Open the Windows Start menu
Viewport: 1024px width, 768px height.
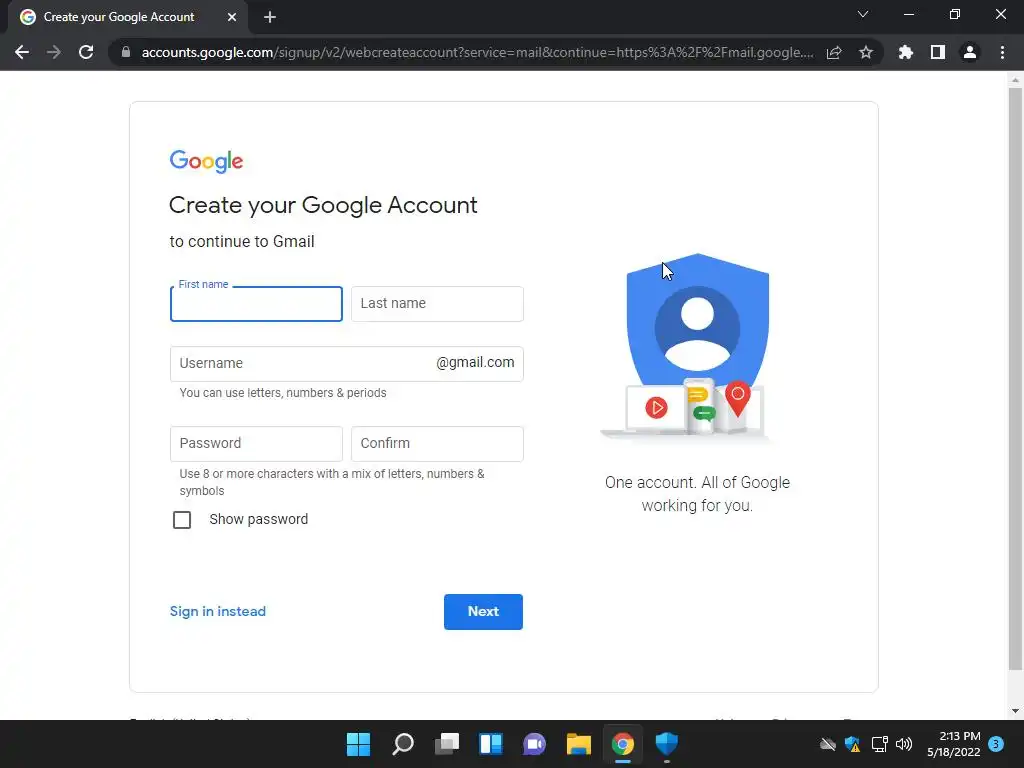pos(359,744)
